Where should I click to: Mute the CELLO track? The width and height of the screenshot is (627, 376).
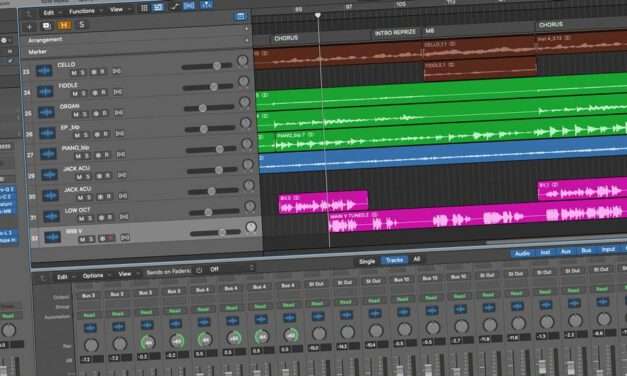[x=74, y=73]
